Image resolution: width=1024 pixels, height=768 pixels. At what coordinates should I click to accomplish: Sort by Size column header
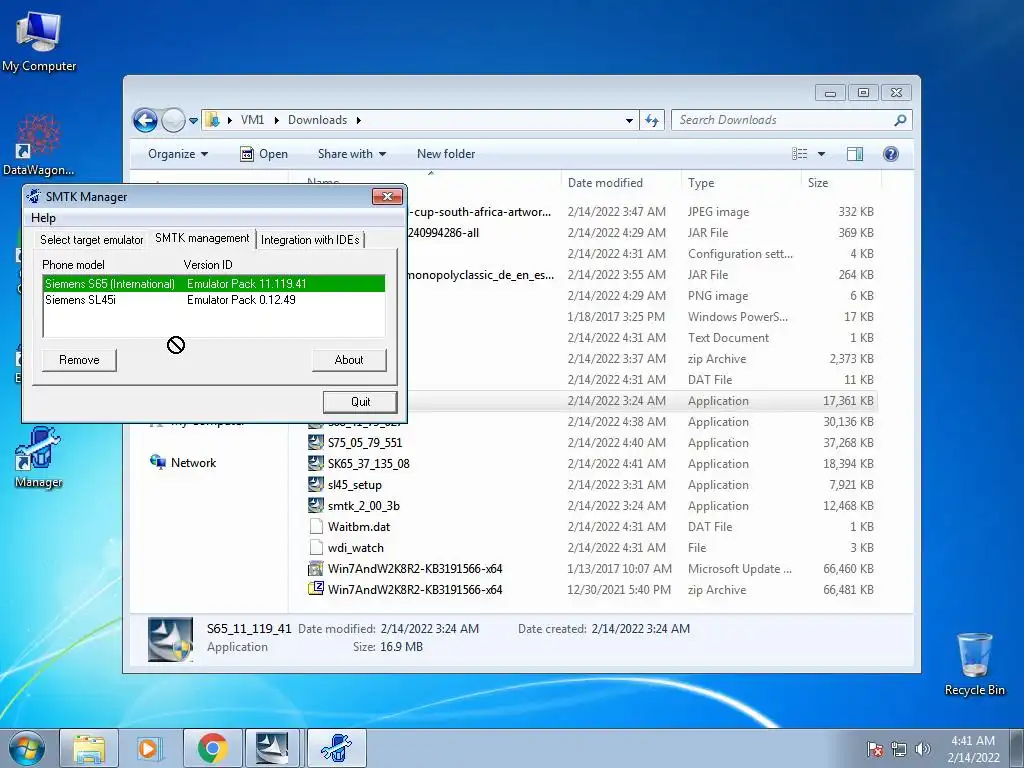click(841, 183)
